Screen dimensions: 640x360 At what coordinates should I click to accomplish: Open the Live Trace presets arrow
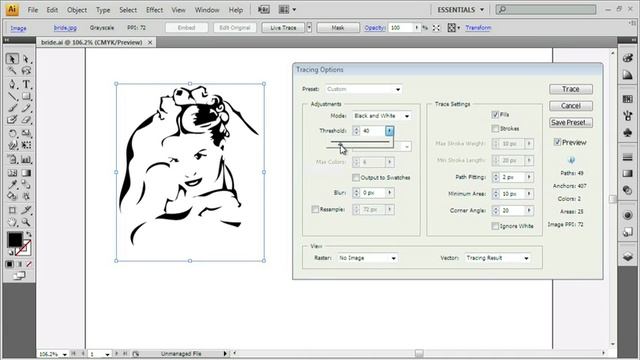[x=309, y=28]
